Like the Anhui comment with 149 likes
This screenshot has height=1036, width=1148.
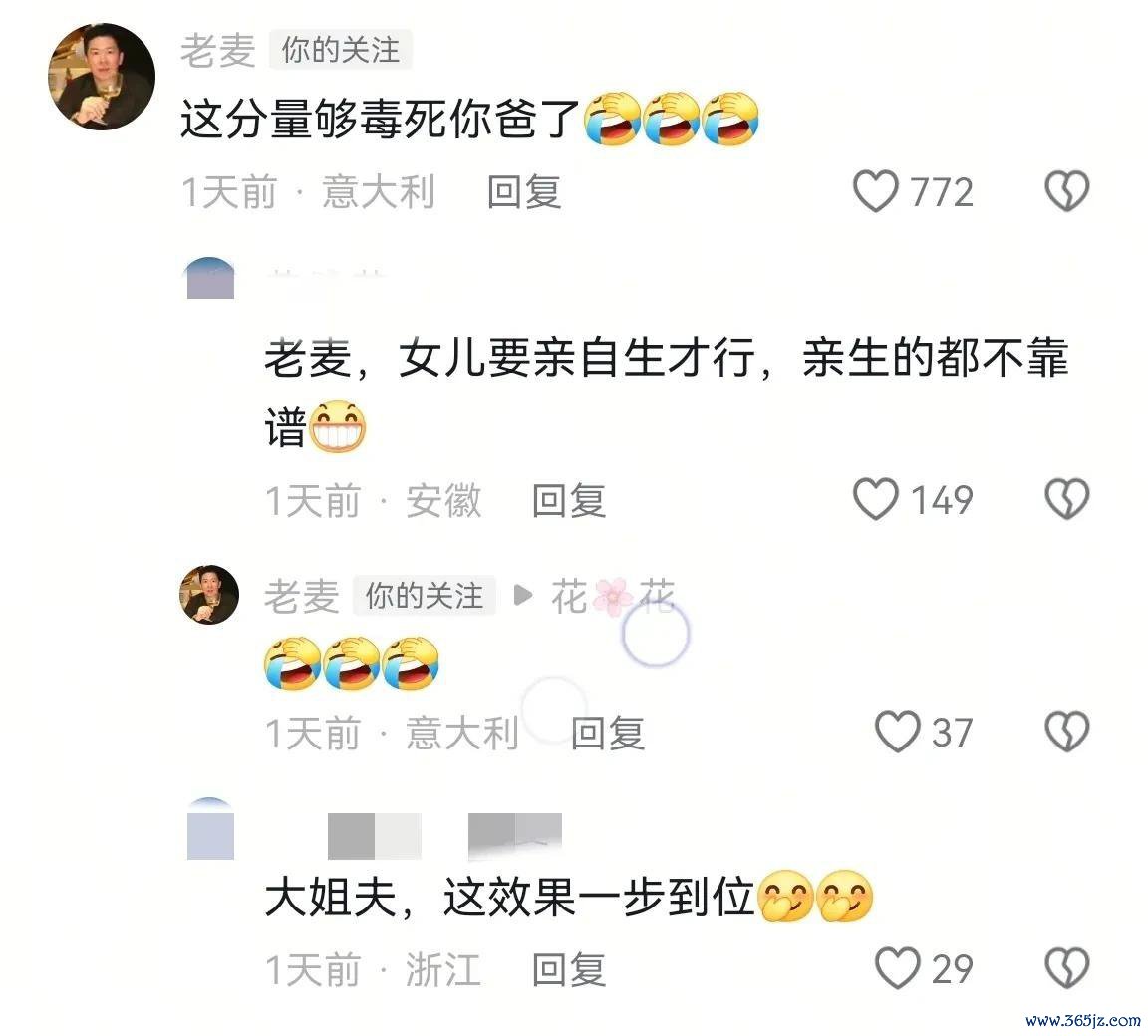click(875, 500)
